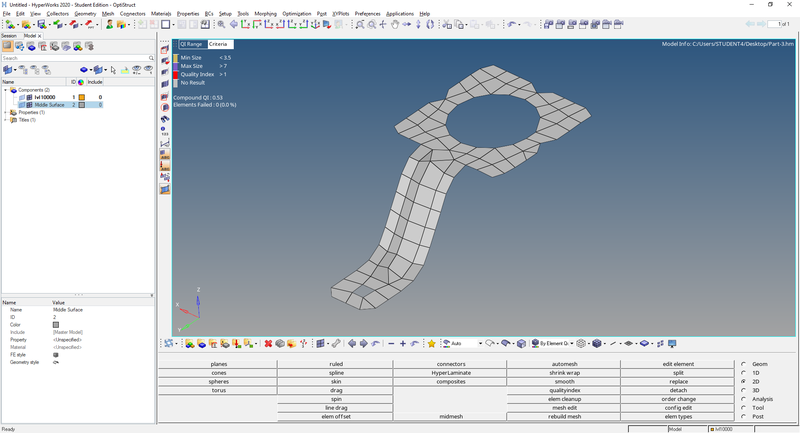
Task: Click the red X delete icon
Action: [x=268, y=343]
